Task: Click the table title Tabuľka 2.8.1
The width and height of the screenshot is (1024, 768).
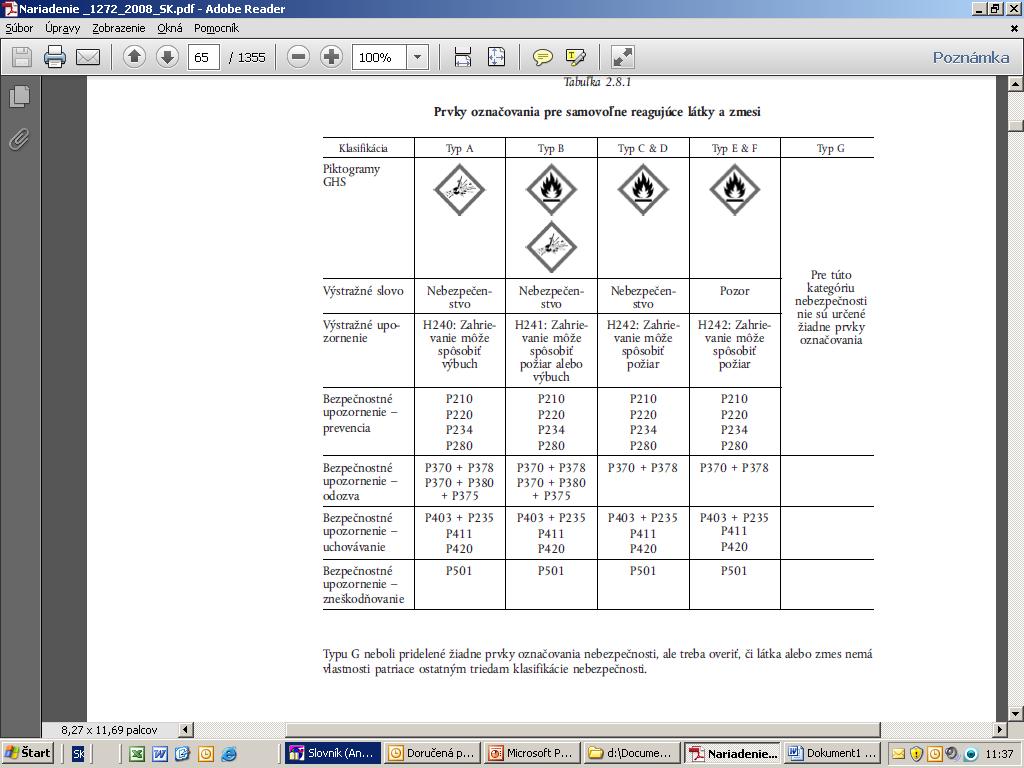Action: click(597, 82)
